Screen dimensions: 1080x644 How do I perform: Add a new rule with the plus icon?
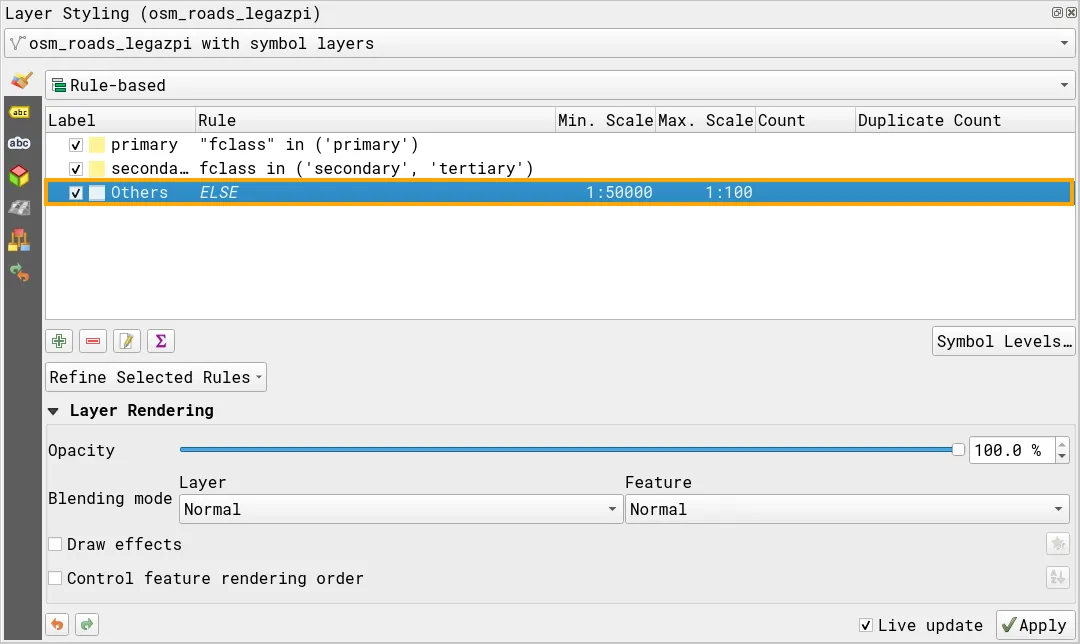(x=59, y=340)
